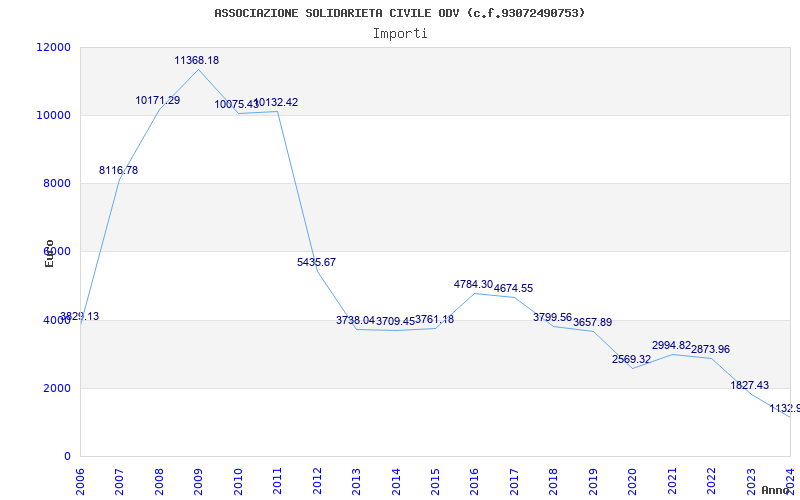Click the 2020 x-axis year label
The width and height of the screenshot is (800, 500).
pyautogui.click(x=633, y=480)
